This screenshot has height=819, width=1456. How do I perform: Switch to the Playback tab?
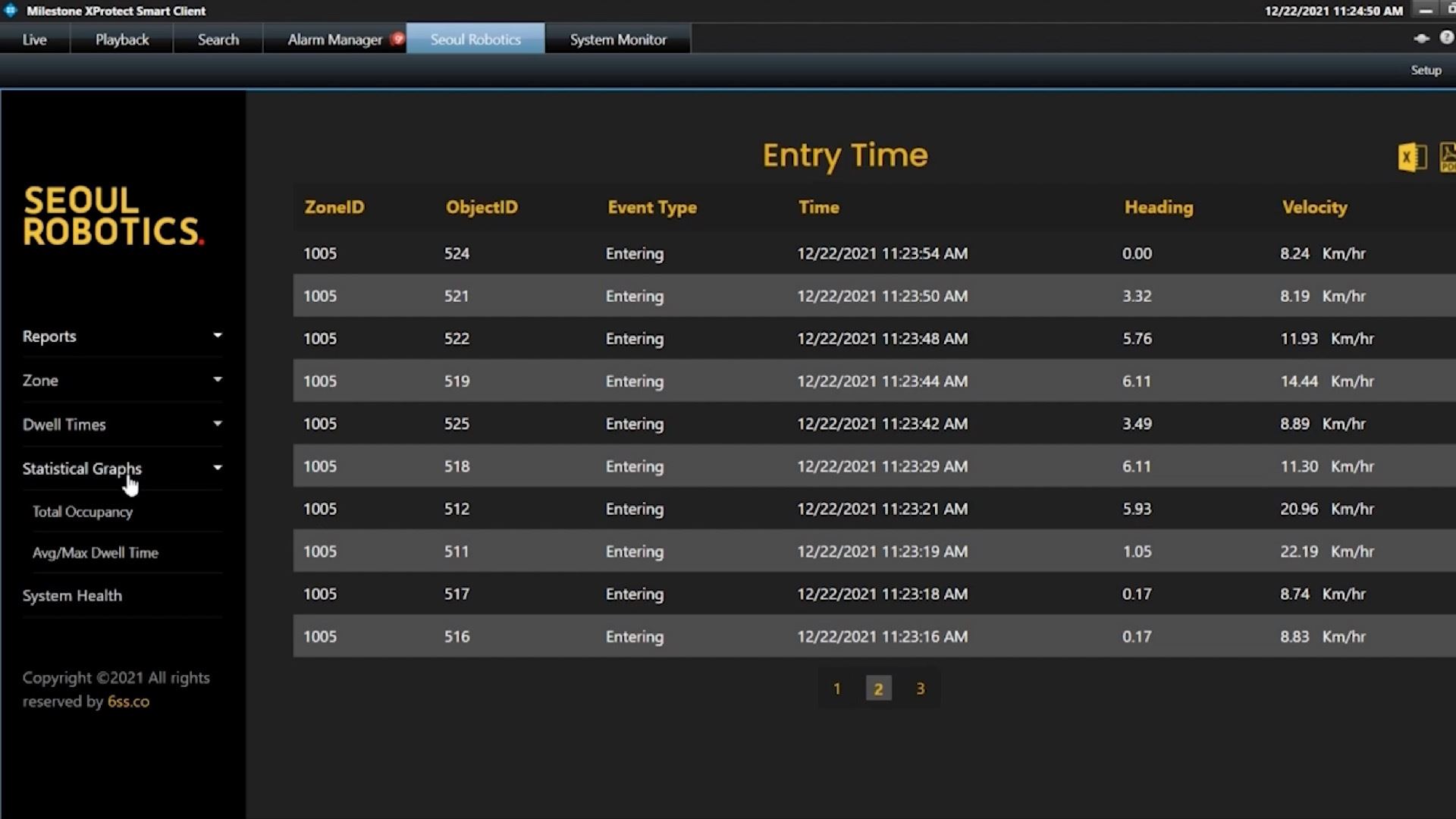click(122, 39)
